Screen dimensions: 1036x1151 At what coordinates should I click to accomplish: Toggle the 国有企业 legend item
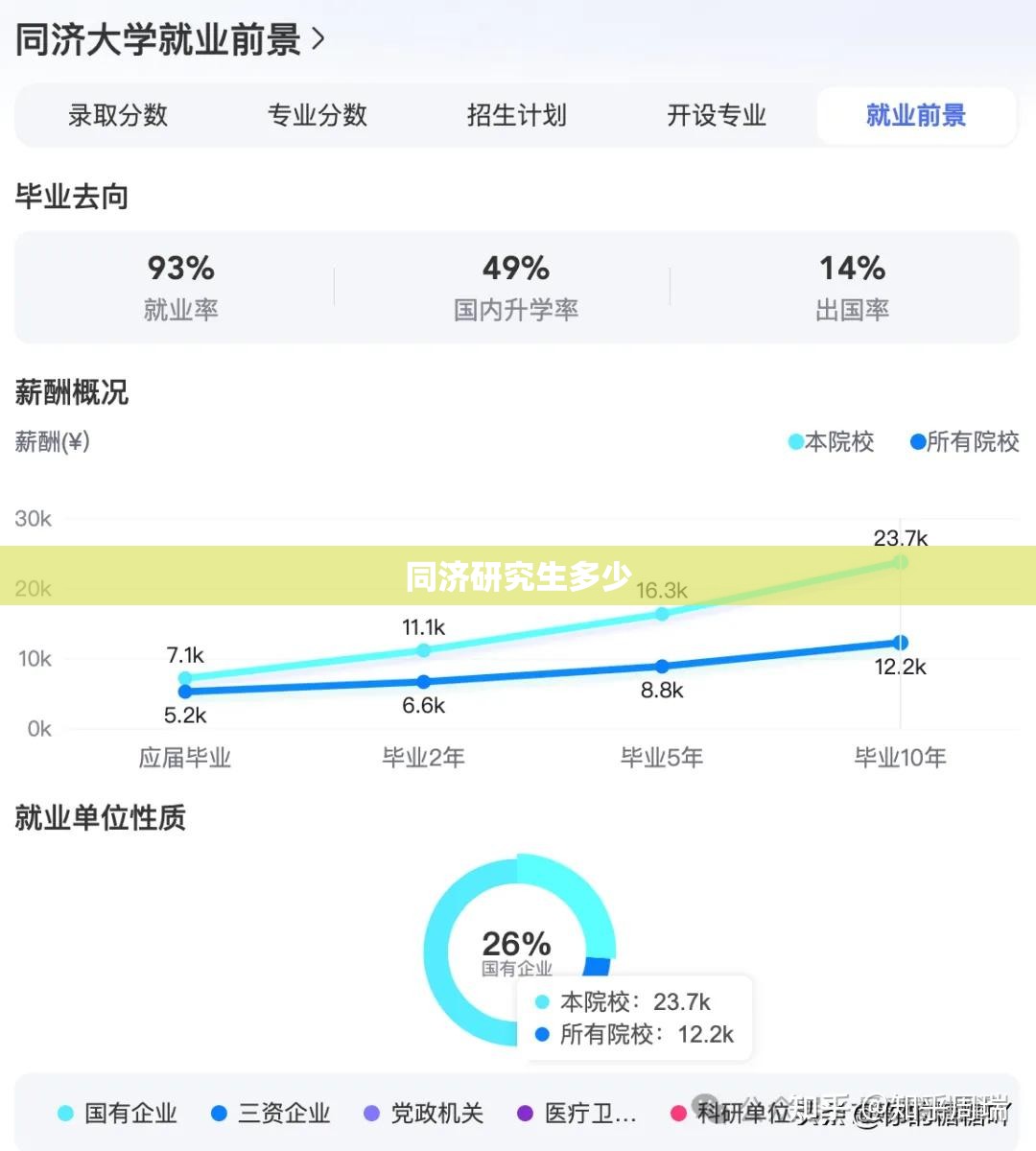pos(118,1114)
